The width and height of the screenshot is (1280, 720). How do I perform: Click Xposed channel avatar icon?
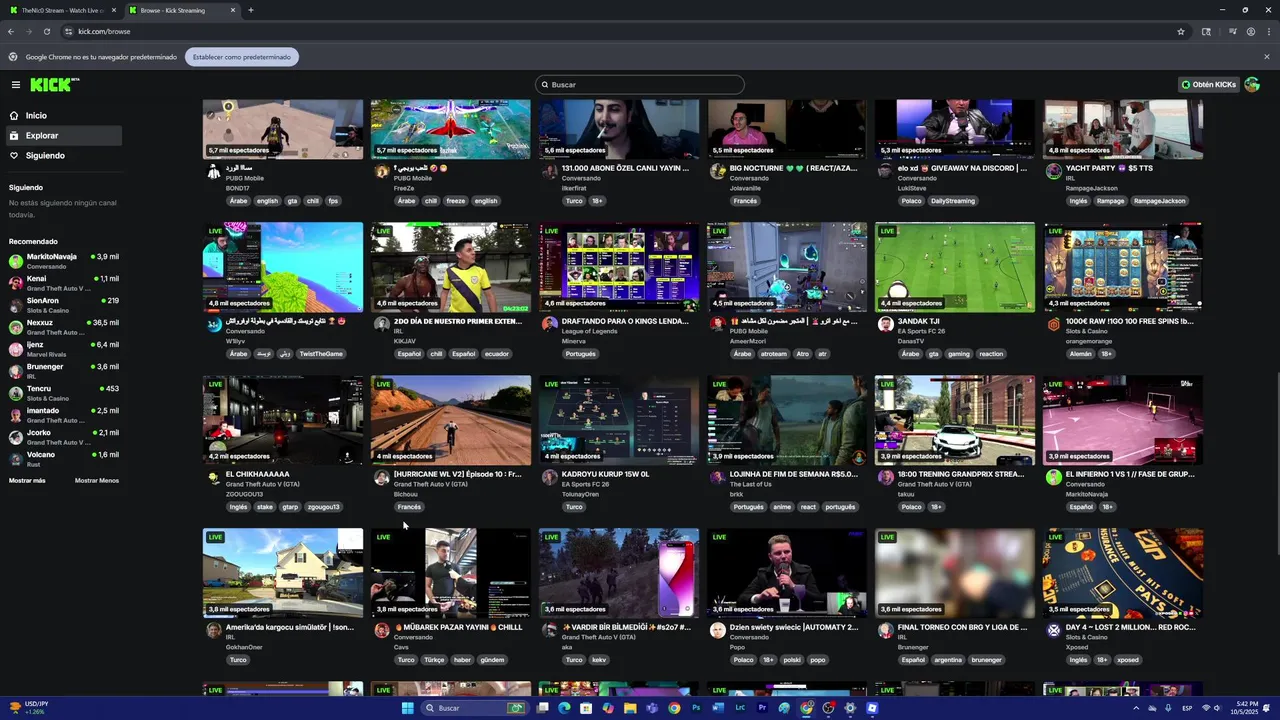pos(1053,630)
